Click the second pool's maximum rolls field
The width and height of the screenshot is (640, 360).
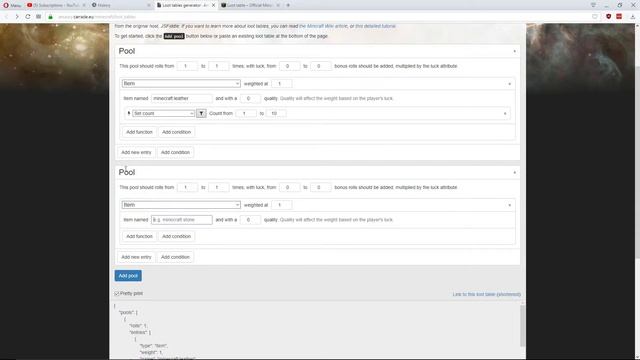(x=218, y=187)
